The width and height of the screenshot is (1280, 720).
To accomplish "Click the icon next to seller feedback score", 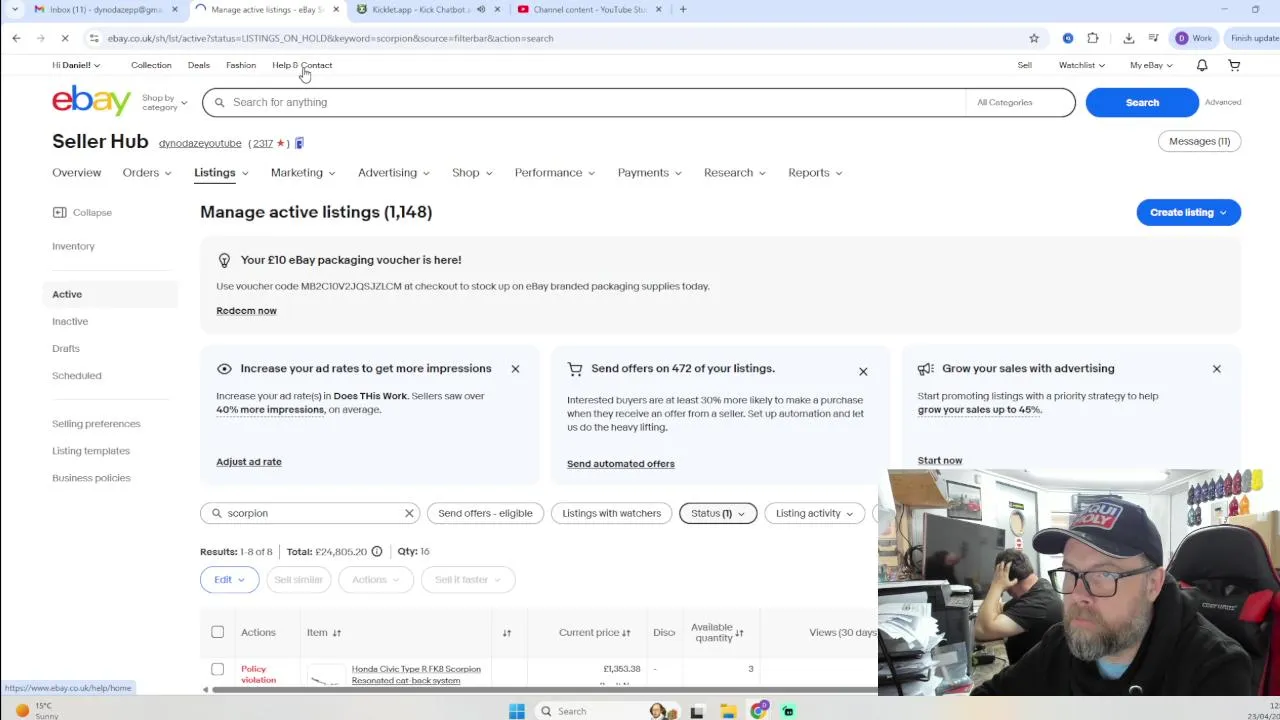I will [299, 143].
